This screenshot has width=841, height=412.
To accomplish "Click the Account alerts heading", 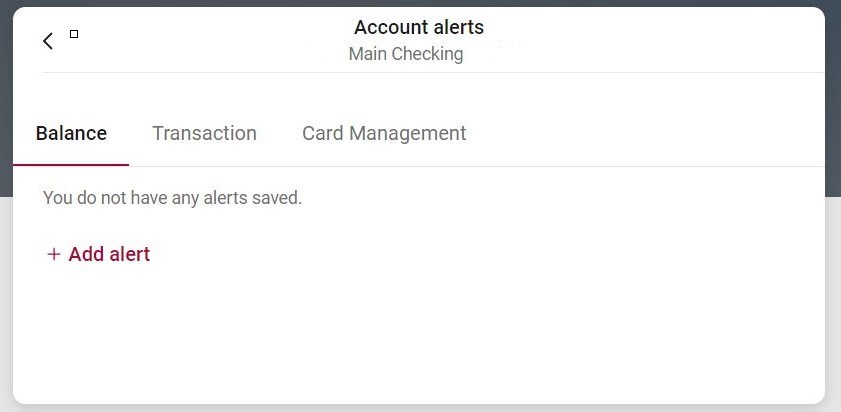I will [x=419, y=27].
